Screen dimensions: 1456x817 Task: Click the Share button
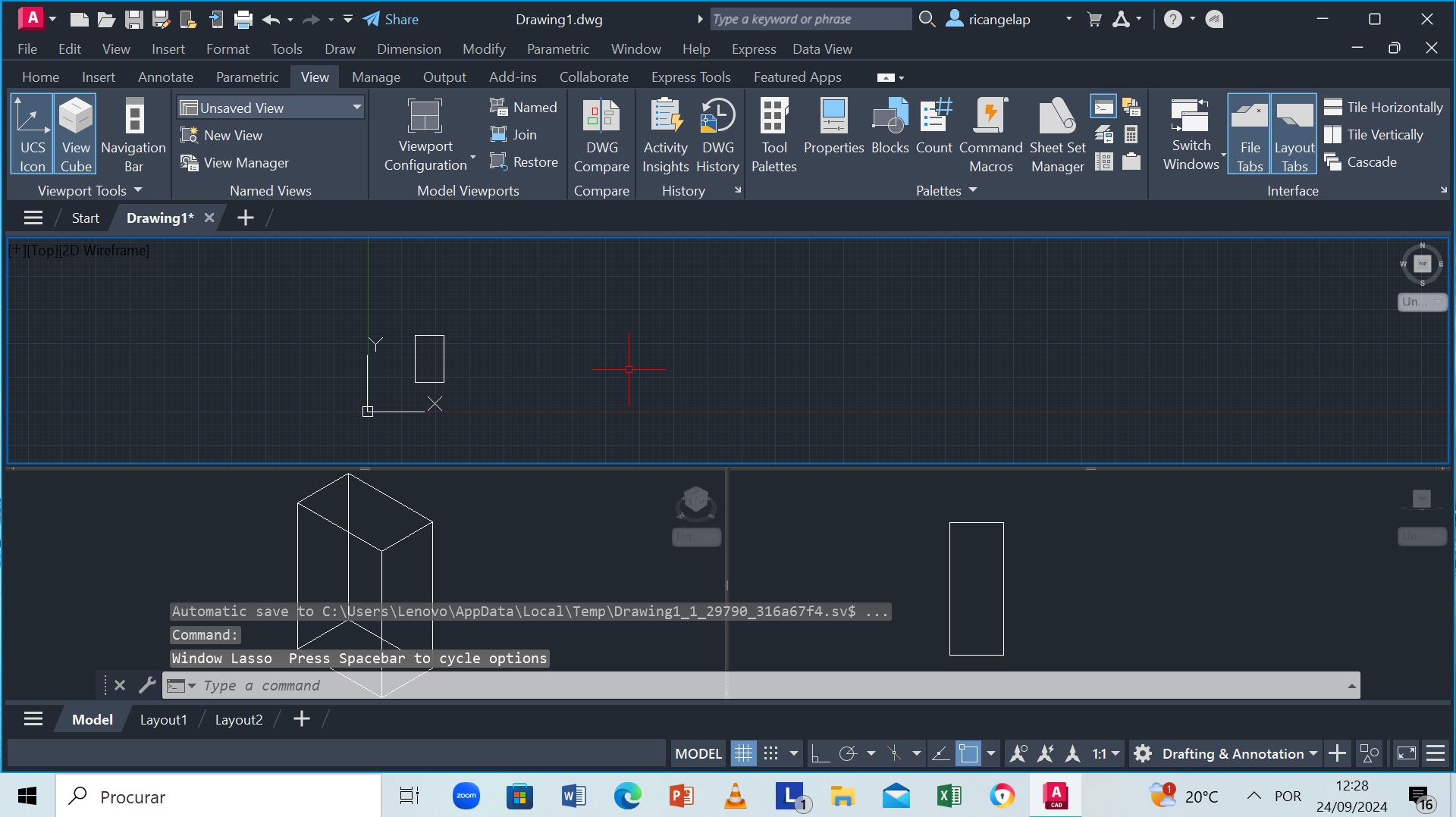tap(391, 19)
